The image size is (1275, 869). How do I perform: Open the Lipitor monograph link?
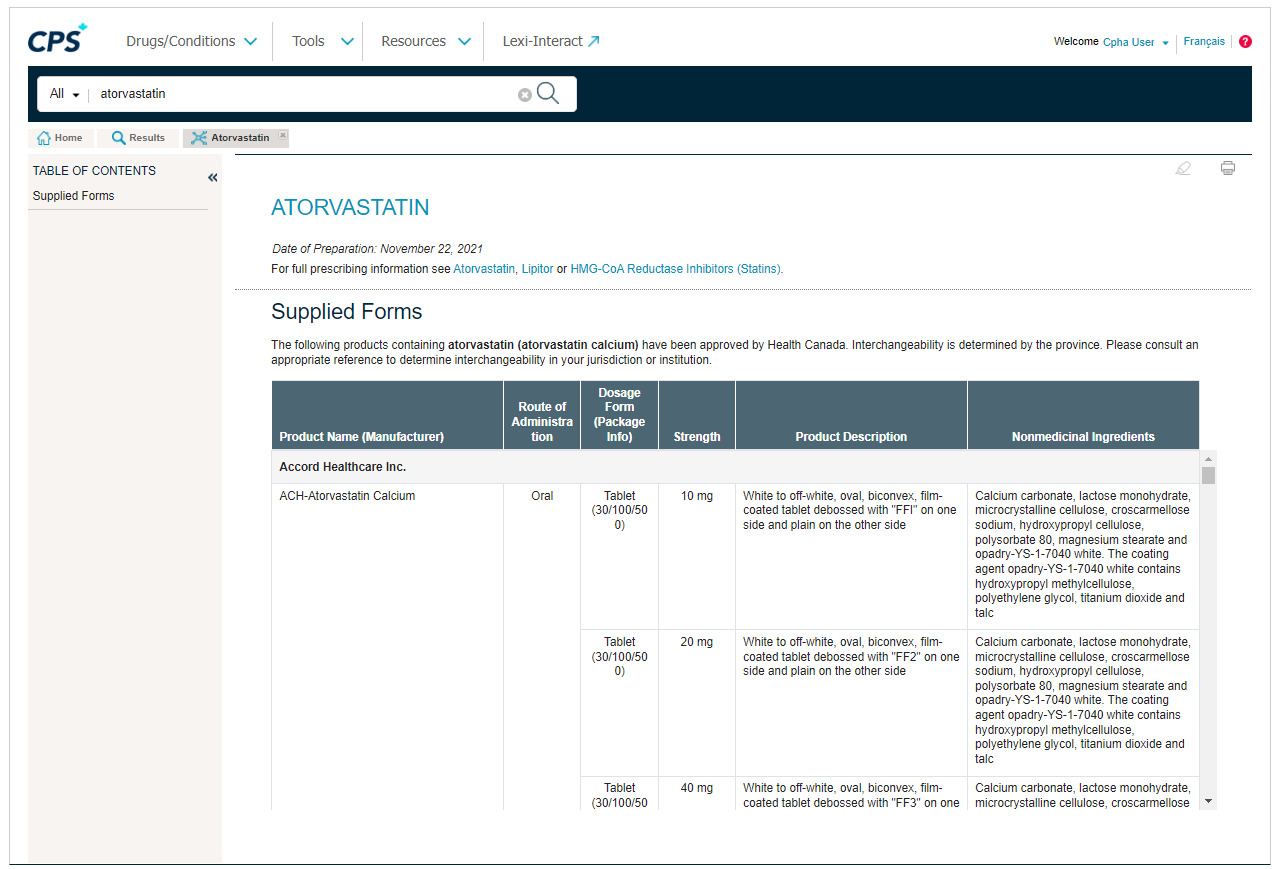pos(537,269)
